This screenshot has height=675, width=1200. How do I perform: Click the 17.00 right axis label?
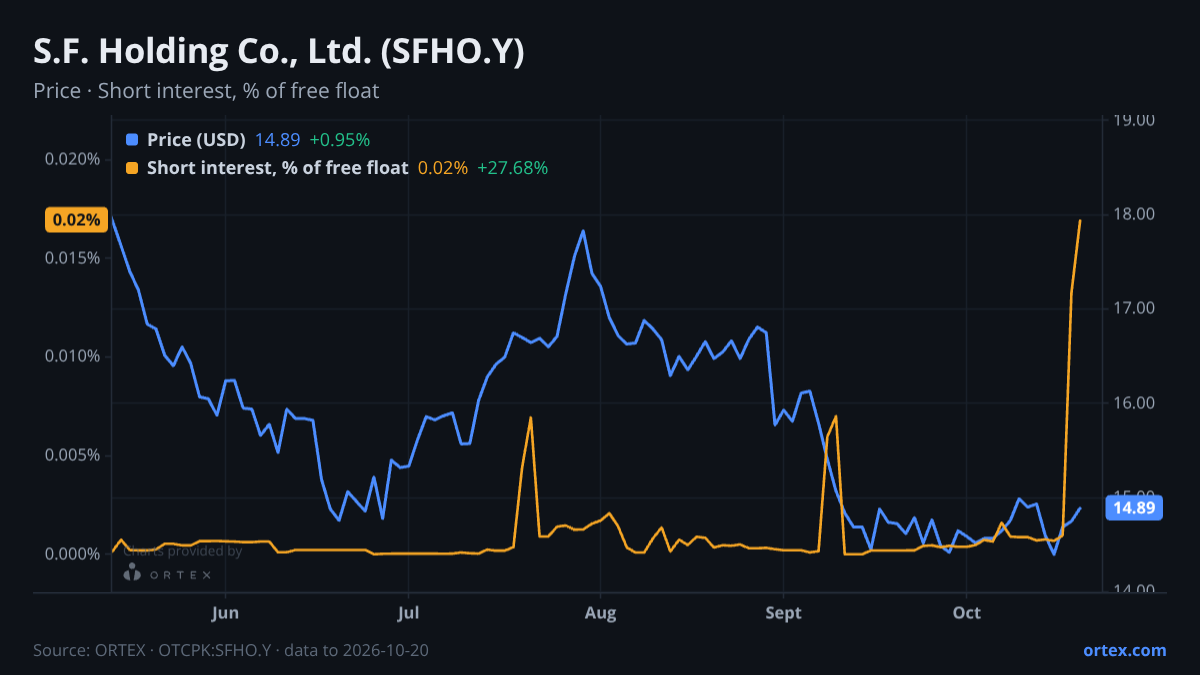click(x=1134, y=308)
